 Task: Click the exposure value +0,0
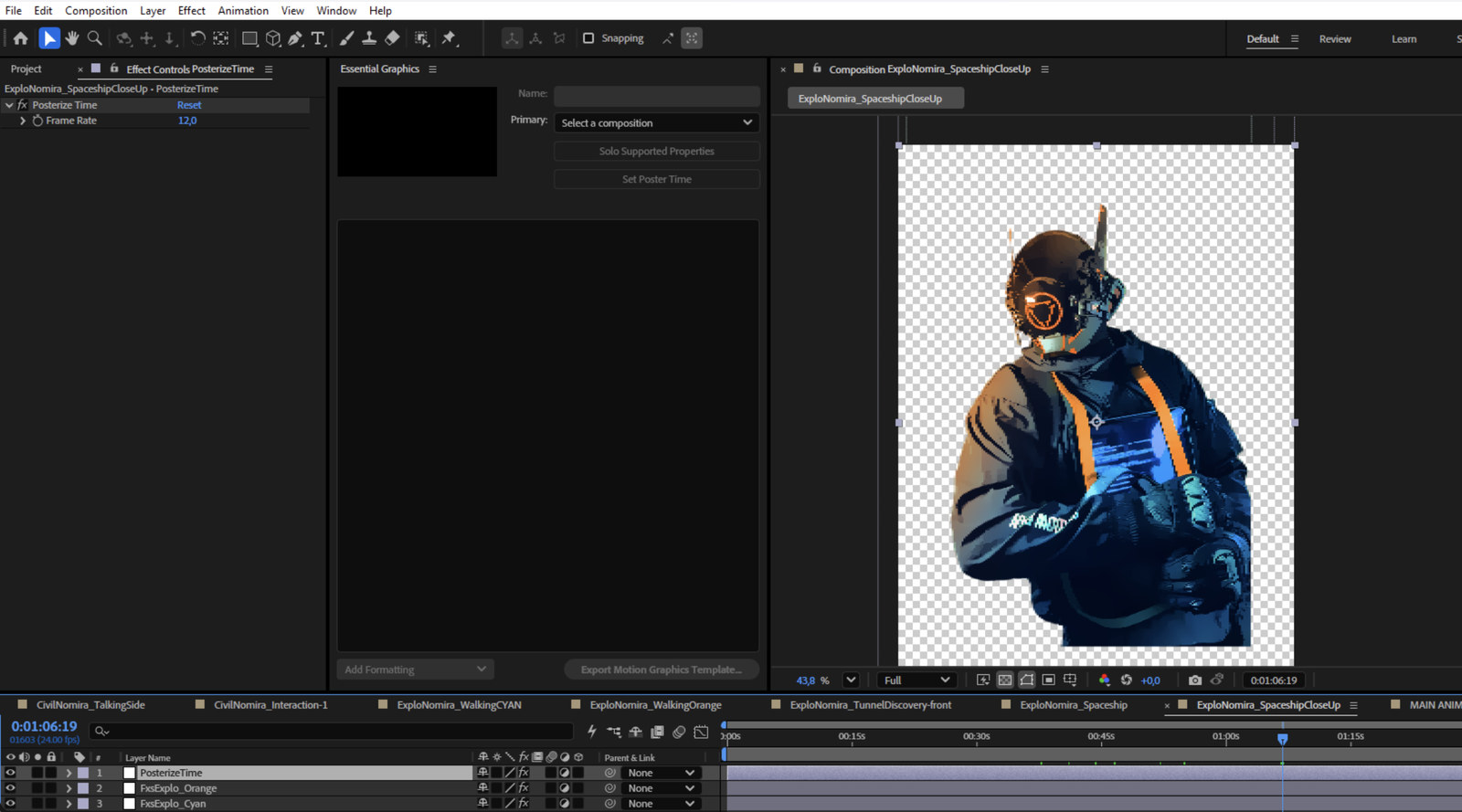point(1150,680)
